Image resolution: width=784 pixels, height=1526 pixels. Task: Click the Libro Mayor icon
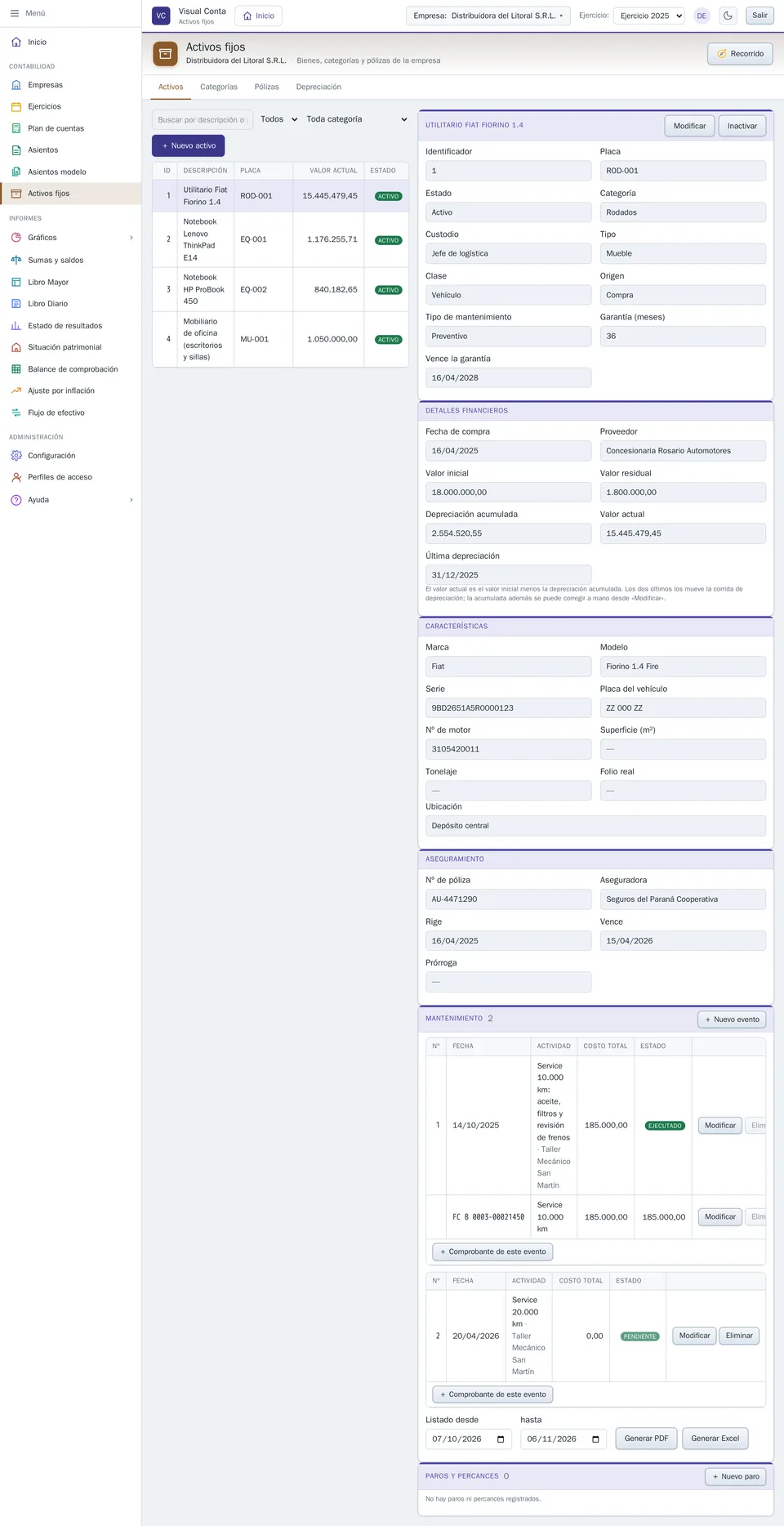point(16,282)
